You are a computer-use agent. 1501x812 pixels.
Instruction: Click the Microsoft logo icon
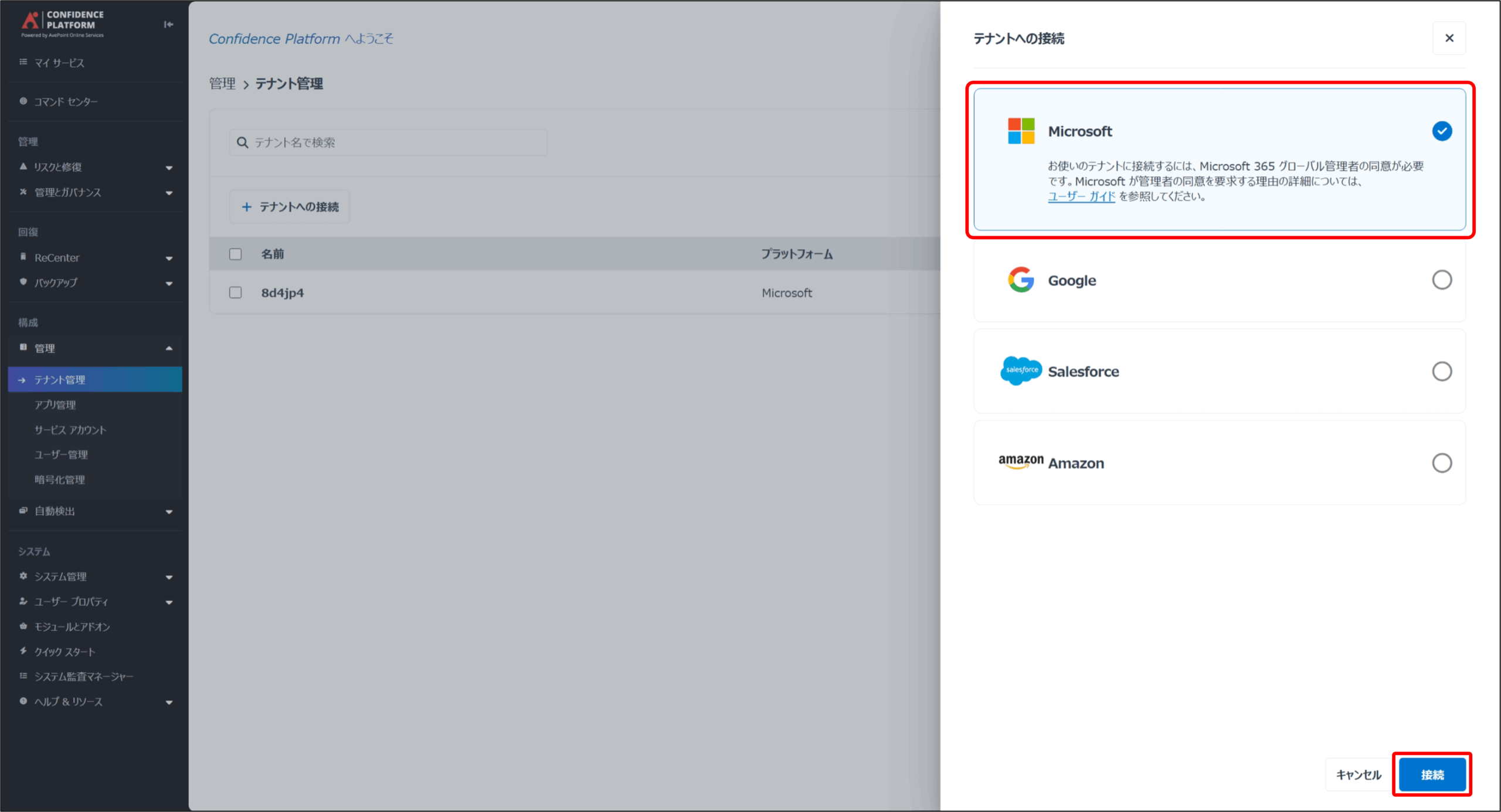[1021, 131]
